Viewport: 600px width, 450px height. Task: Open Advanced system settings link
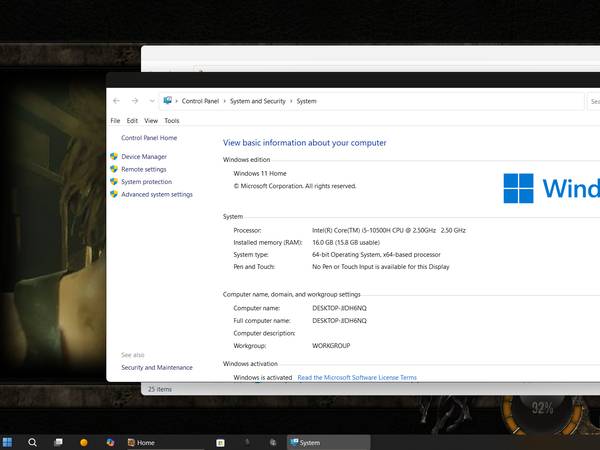pos(157,195)
